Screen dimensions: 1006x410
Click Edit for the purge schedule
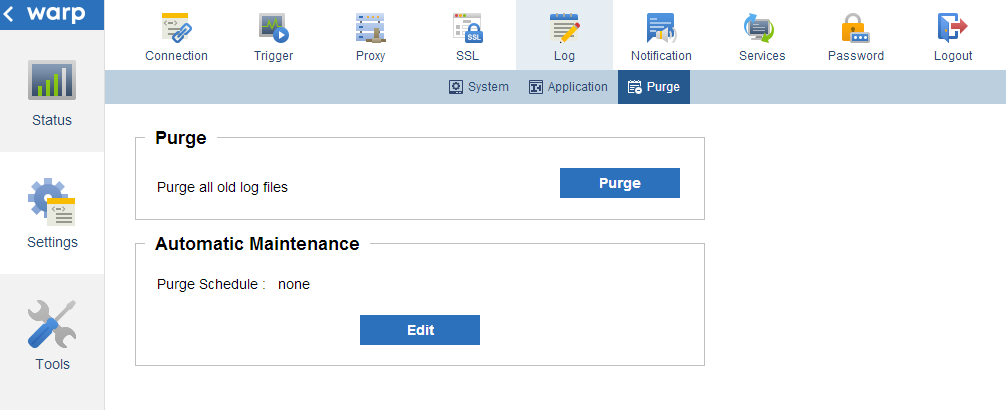[420, 330]
